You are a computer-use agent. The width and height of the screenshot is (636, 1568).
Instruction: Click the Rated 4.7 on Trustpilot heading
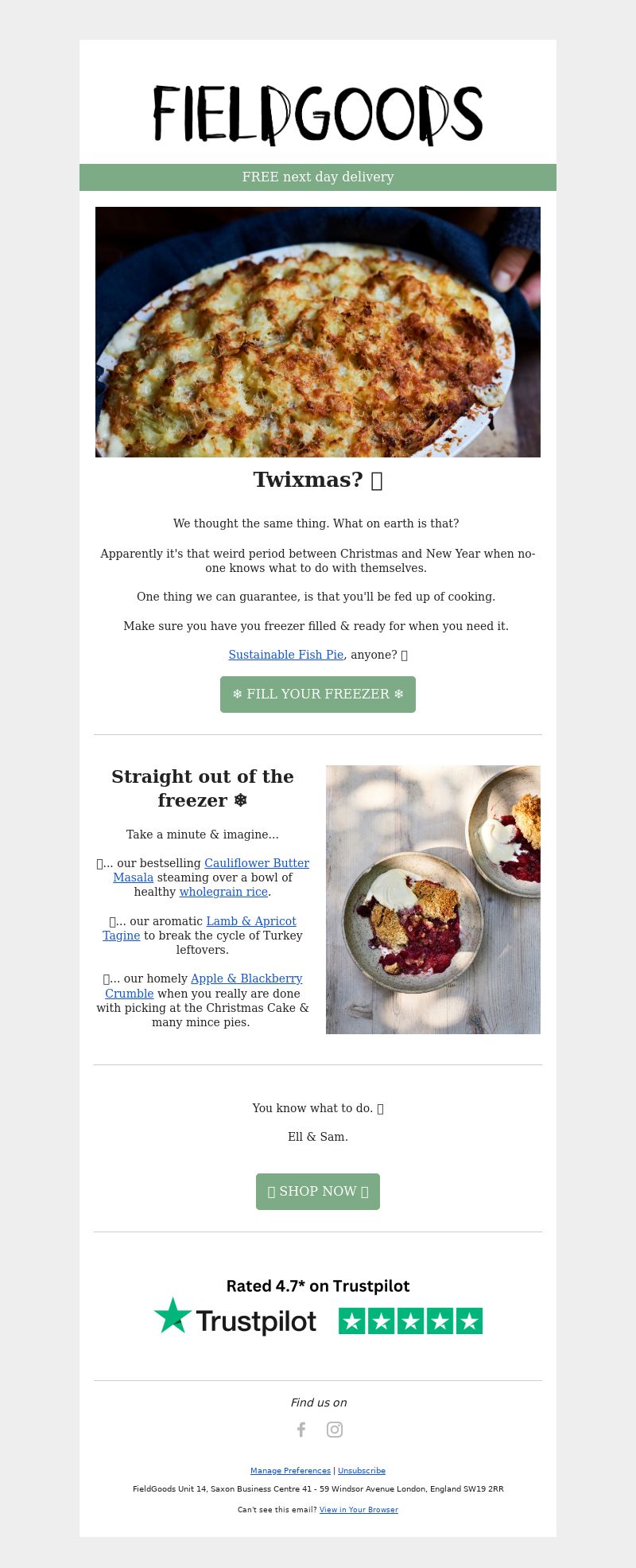pyautogui.click(x=318, y=1286)
